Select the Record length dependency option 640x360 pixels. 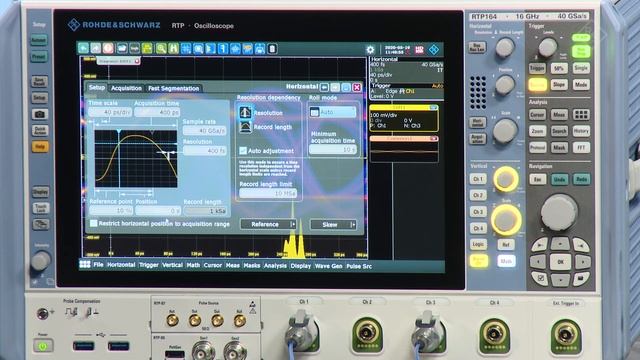245,127
